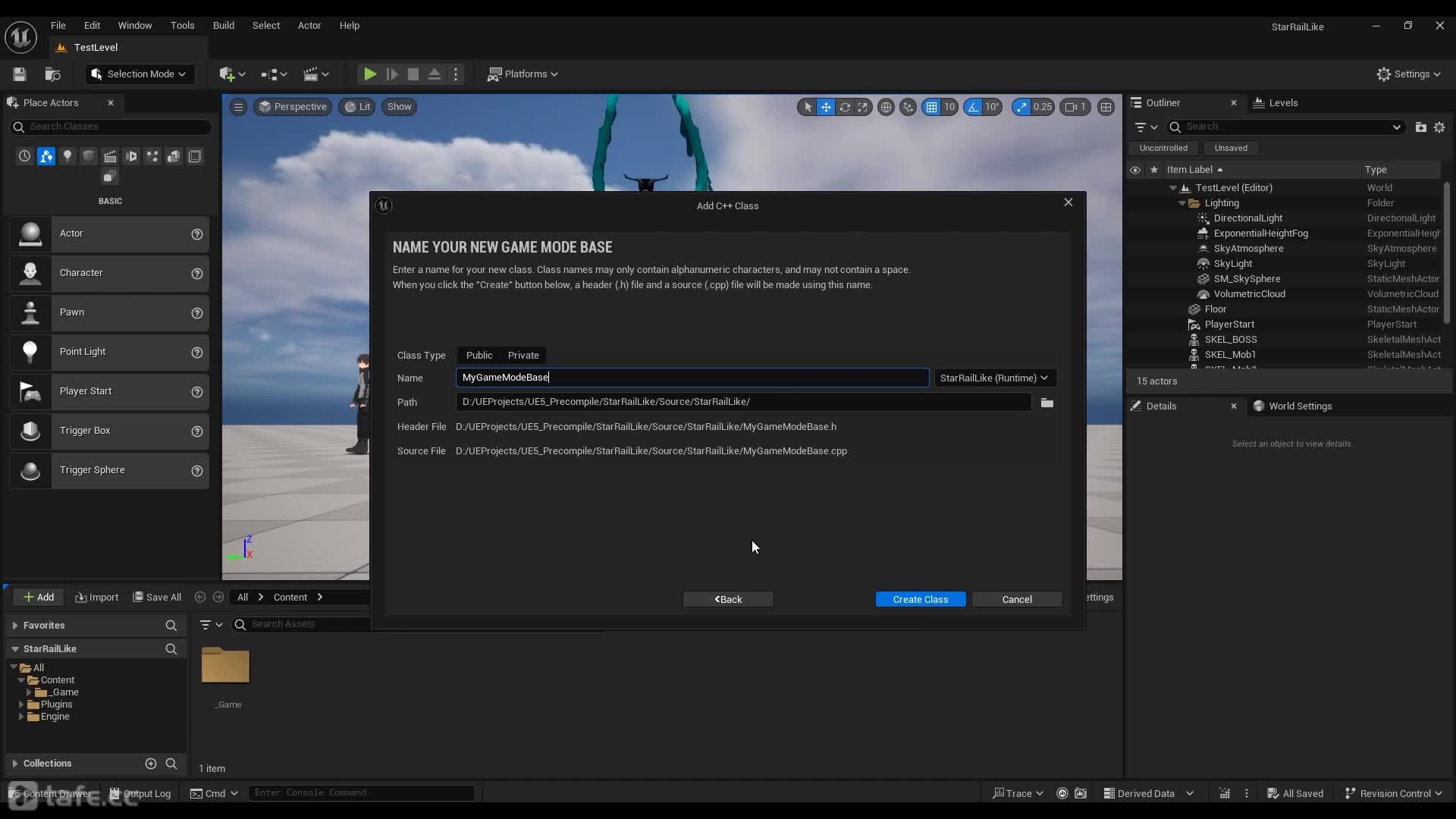Expand StarRailLike tree in Content Browser

pyautogui.click(x=14, y=648)
